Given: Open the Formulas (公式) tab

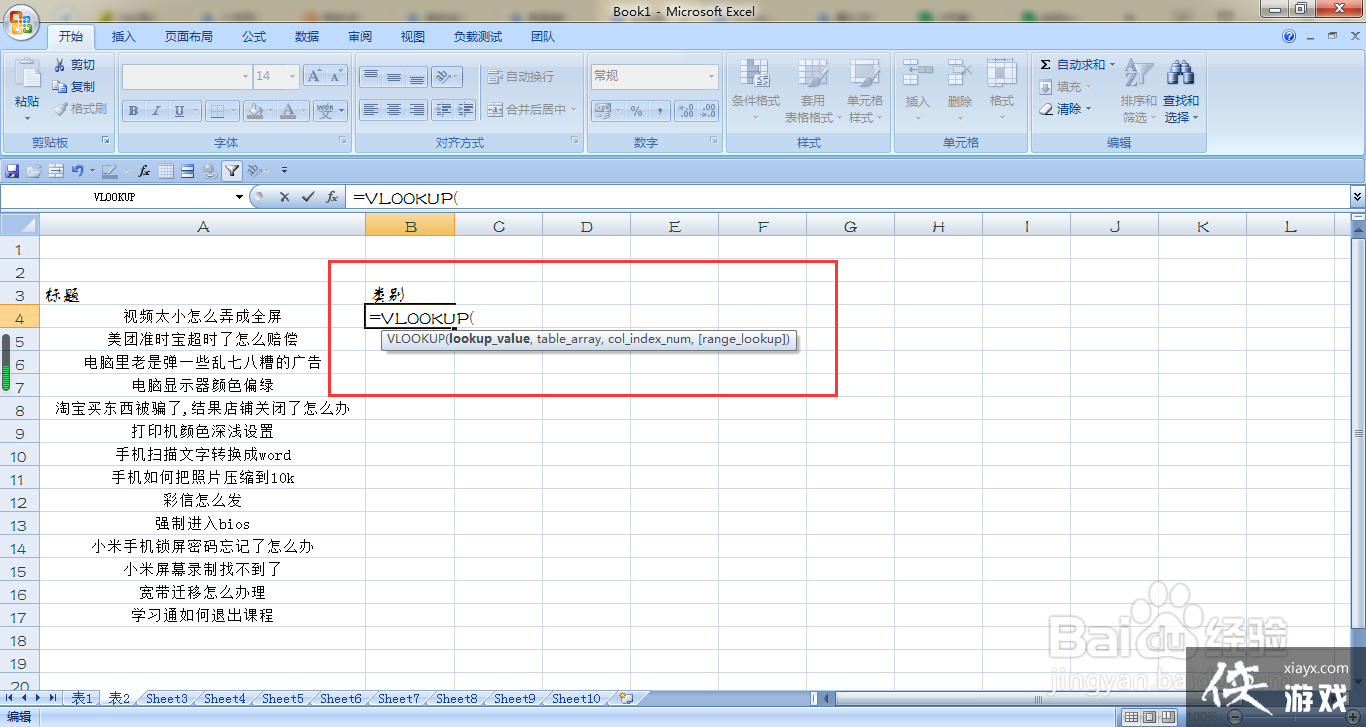Looking at the screenshot, I should pos(254,36).
